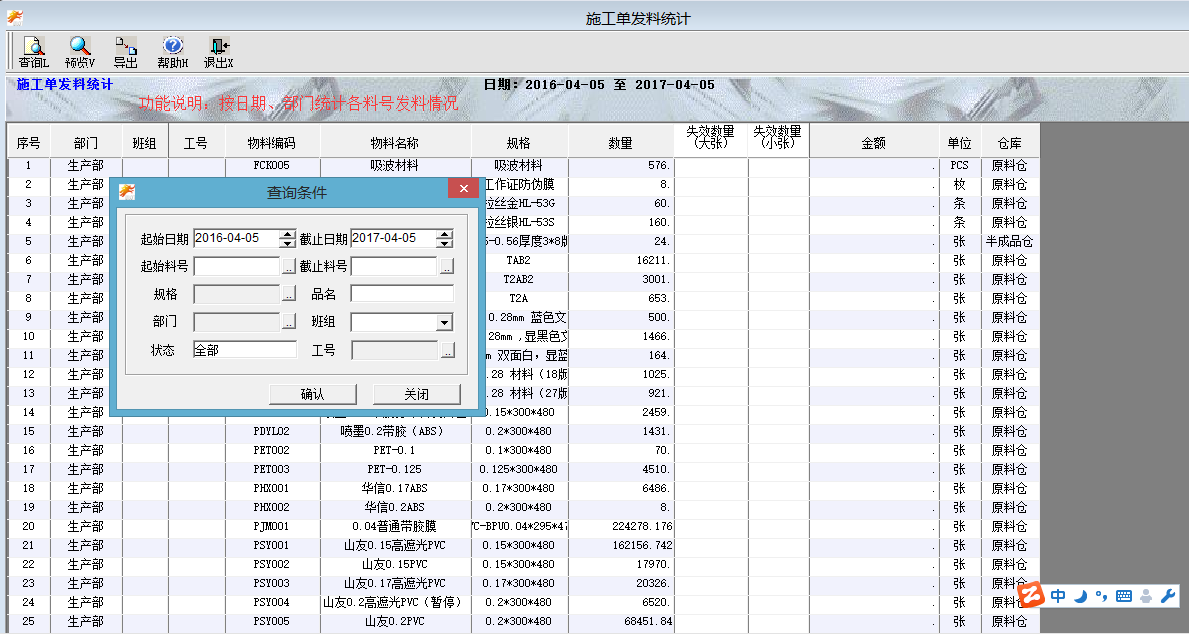Expand the 班组 dropdown arrow
Screen dimensions: 1189x635
tap(444, 322)
